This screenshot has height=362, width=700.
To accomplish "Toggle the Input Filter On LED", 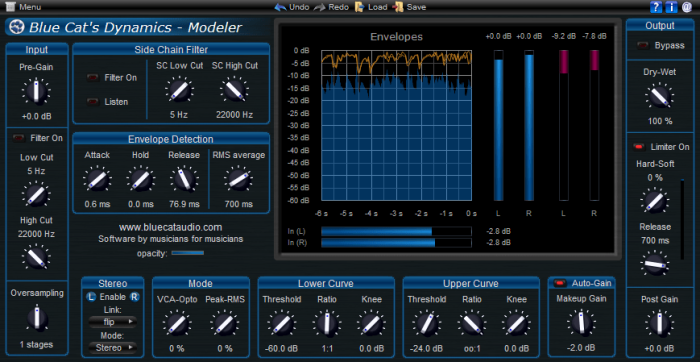I will point(19,138).
